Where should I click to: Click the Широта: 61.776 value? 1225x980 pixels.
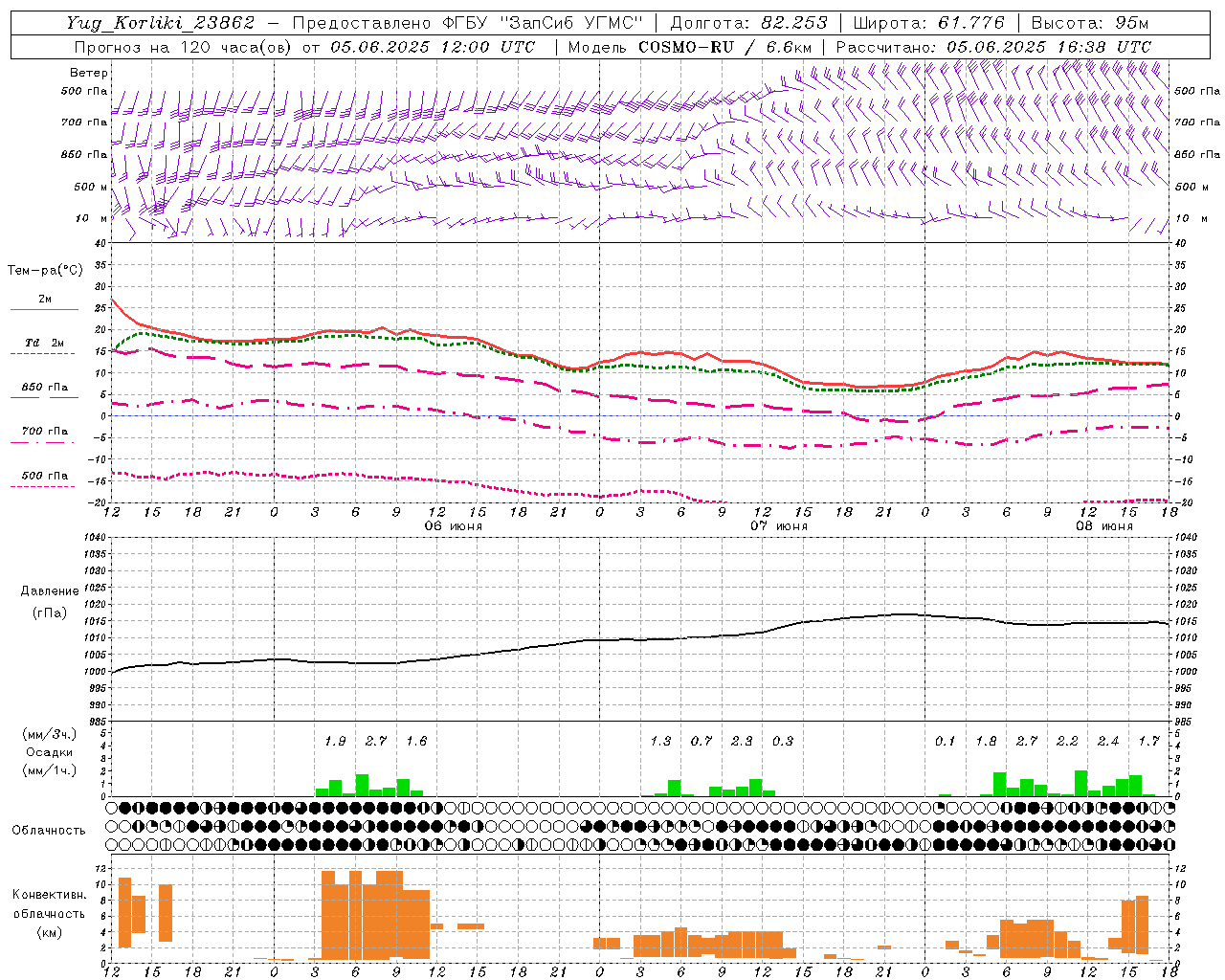point(928,23)
